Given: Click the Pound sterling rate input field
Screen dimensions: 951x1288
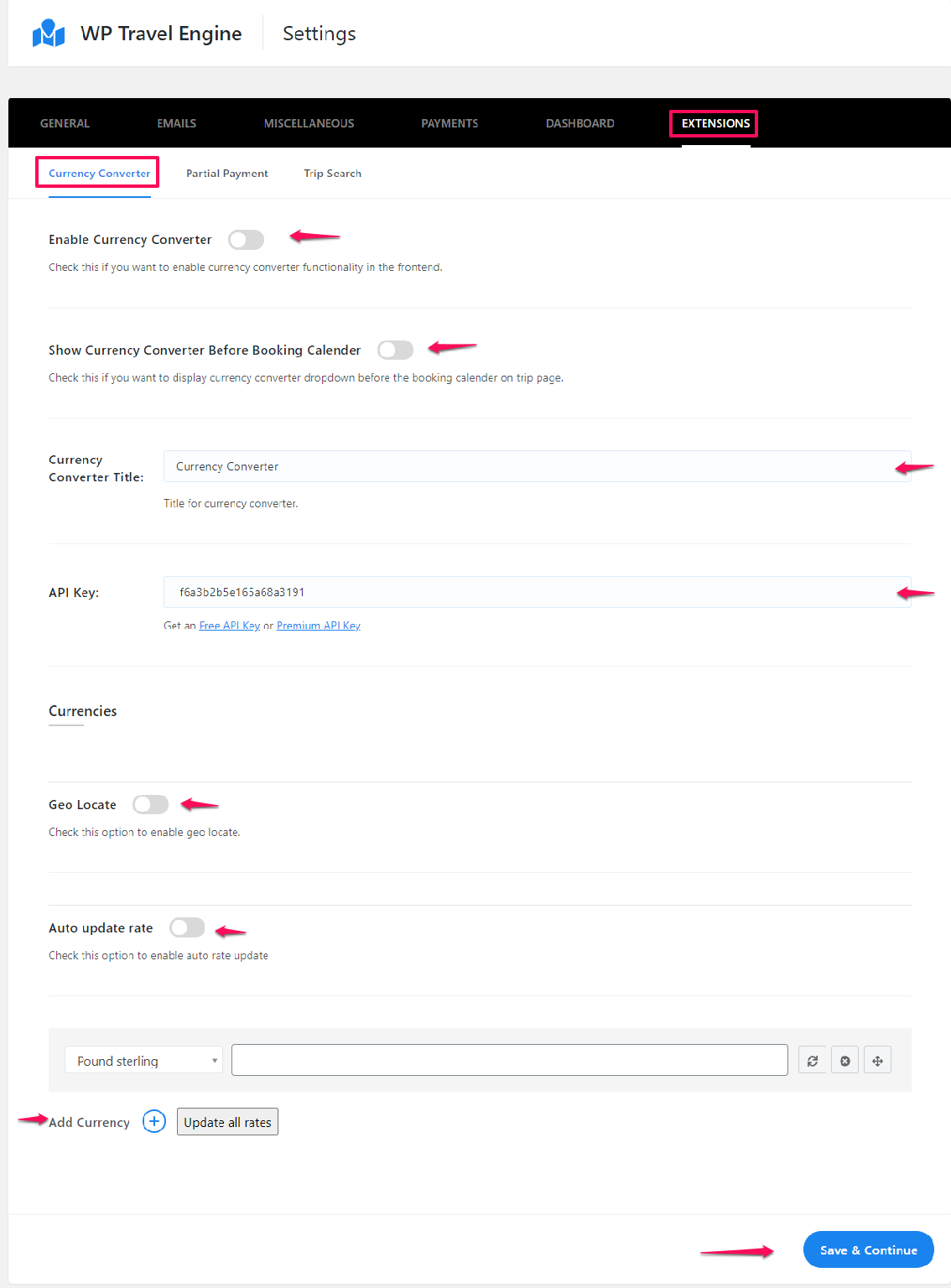Looking at the screenshot, I should (x=510, y=1060).
